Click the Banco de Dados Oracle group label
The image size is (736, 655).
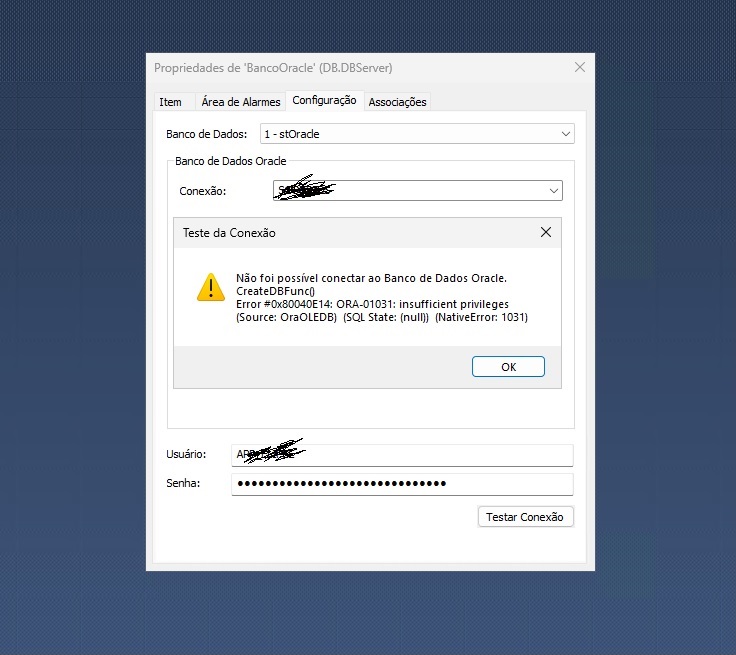(x=231, y=161)
